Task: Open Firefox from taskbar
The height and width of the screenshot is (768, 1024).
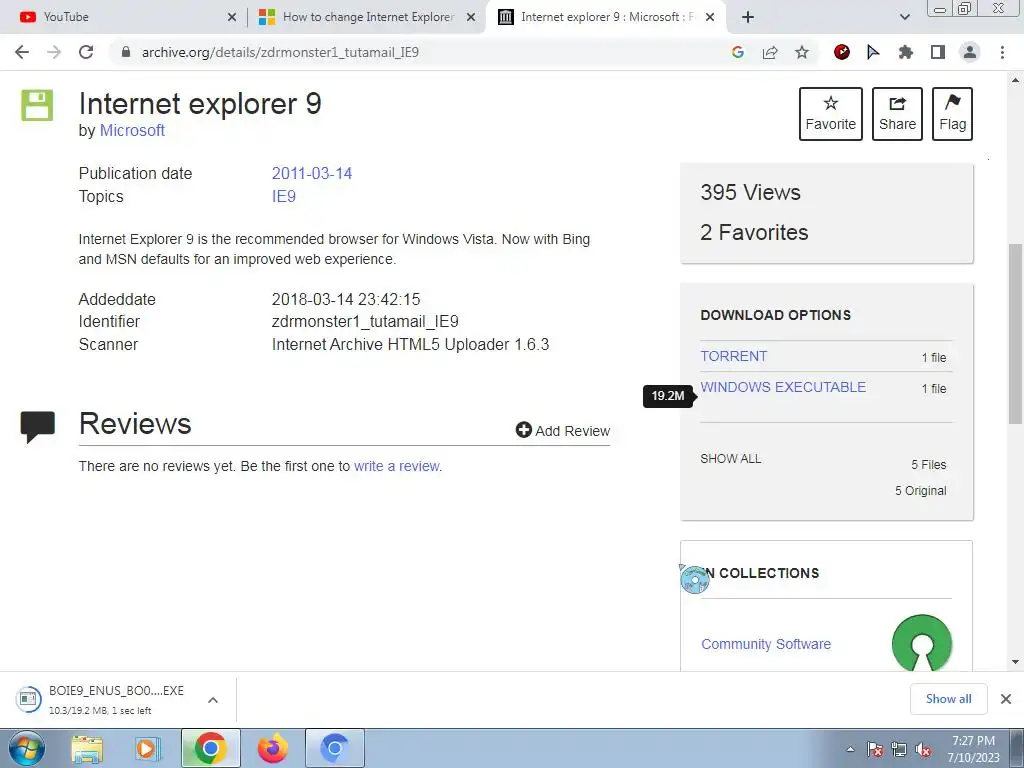Action: coord(273,748)
